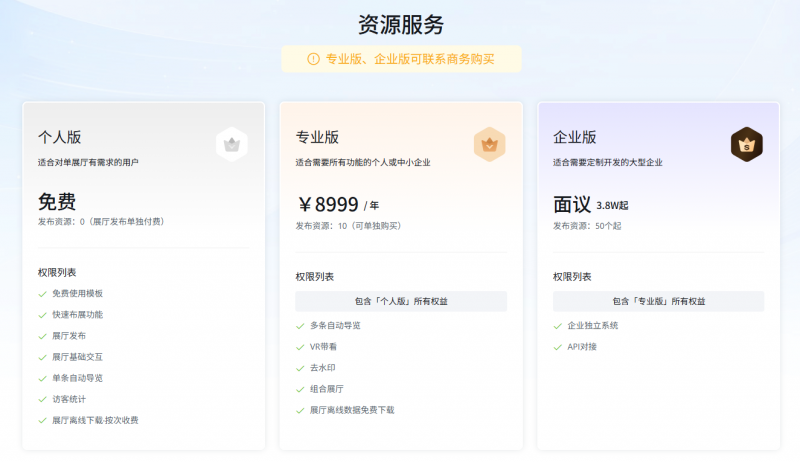The width and height of the screenshot is (800, 462).
Task: Click the 展厅离线下载-按次收费 feature text
Action: coord(95,421)
